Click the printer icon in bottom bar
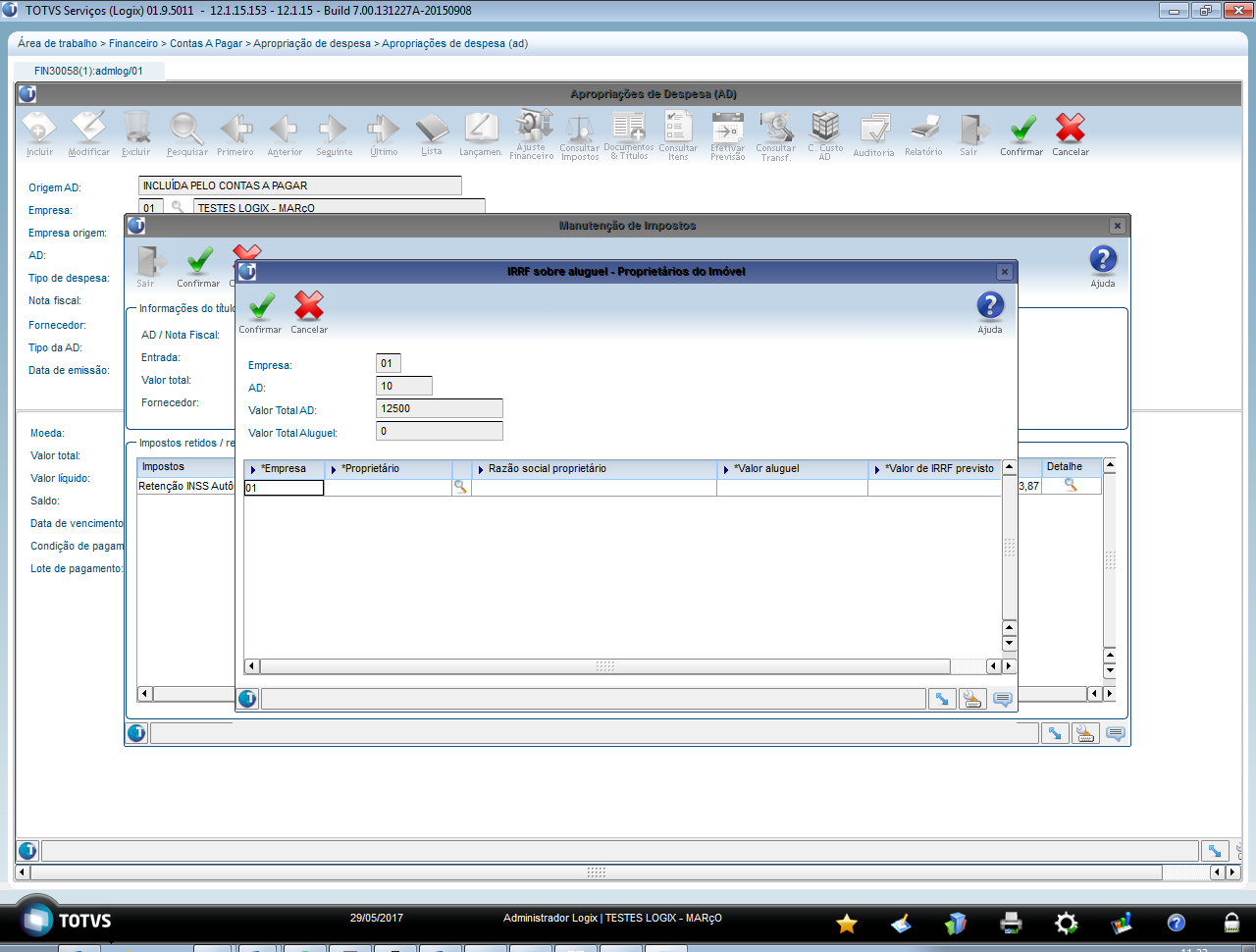This screenshot has height=952, width=1256. (1011, 923)
